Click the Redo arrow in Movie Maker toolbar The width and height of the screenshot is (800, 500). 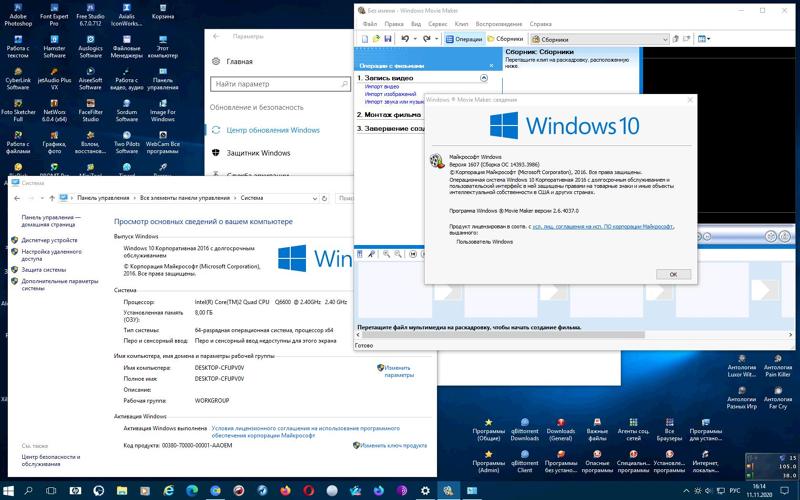[x=427, y=39]
